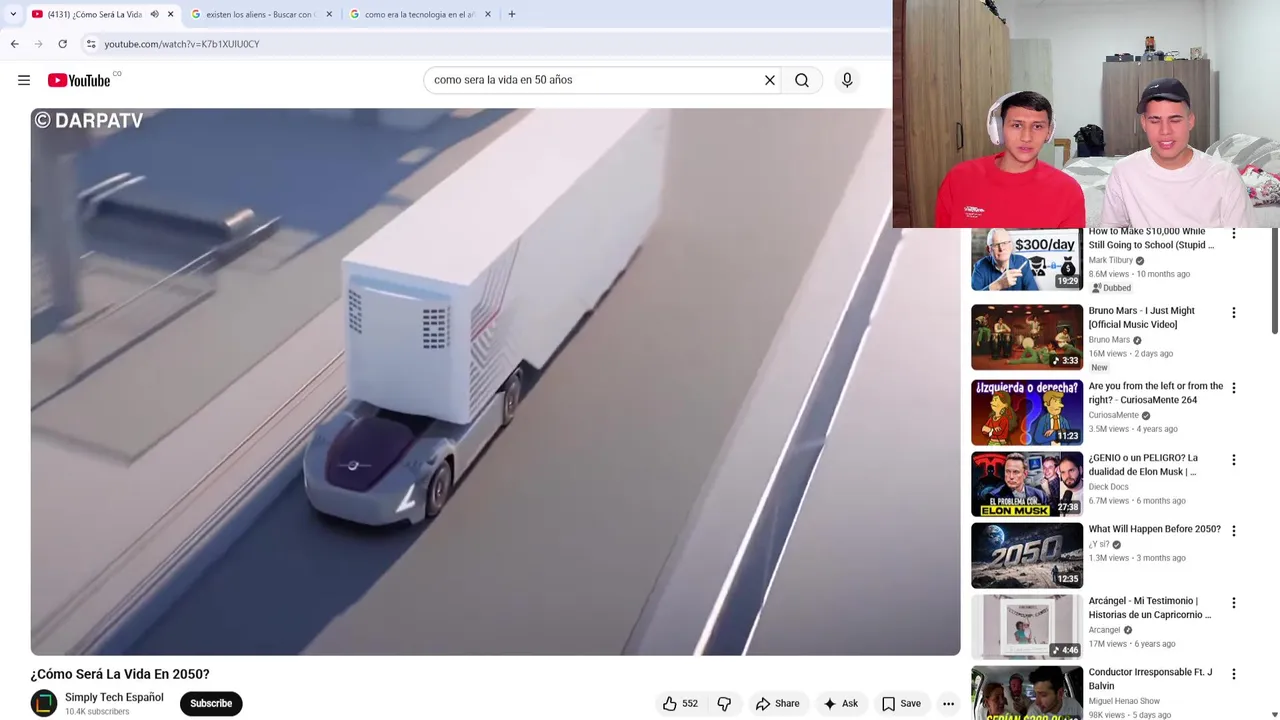Reload the page
The width and height of the screenshot is (1280, 720).
62,44
